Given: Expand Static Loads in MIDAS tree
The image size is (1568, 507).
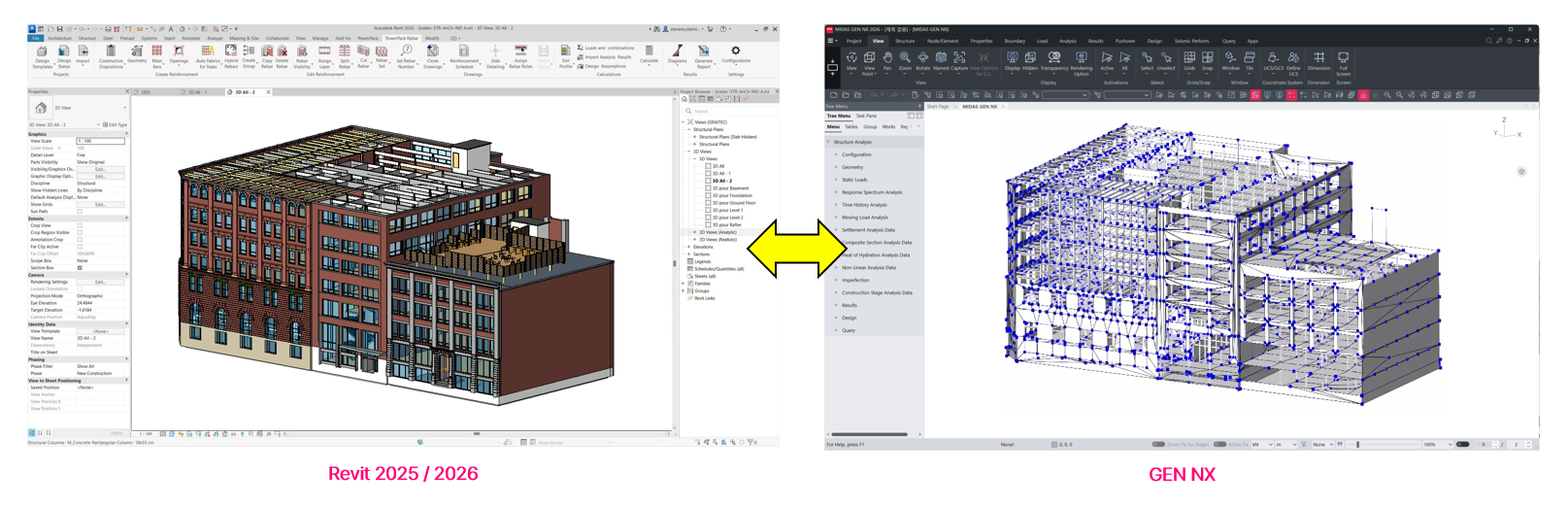Looking at the screenshot, I should click(x=836, y=180).
